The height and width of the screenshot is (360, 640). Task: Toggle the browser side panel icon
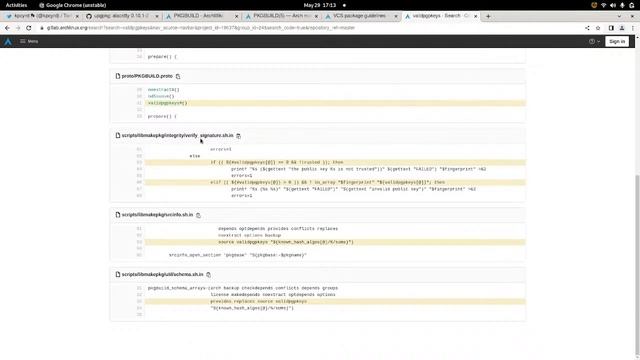click(611, 28)
